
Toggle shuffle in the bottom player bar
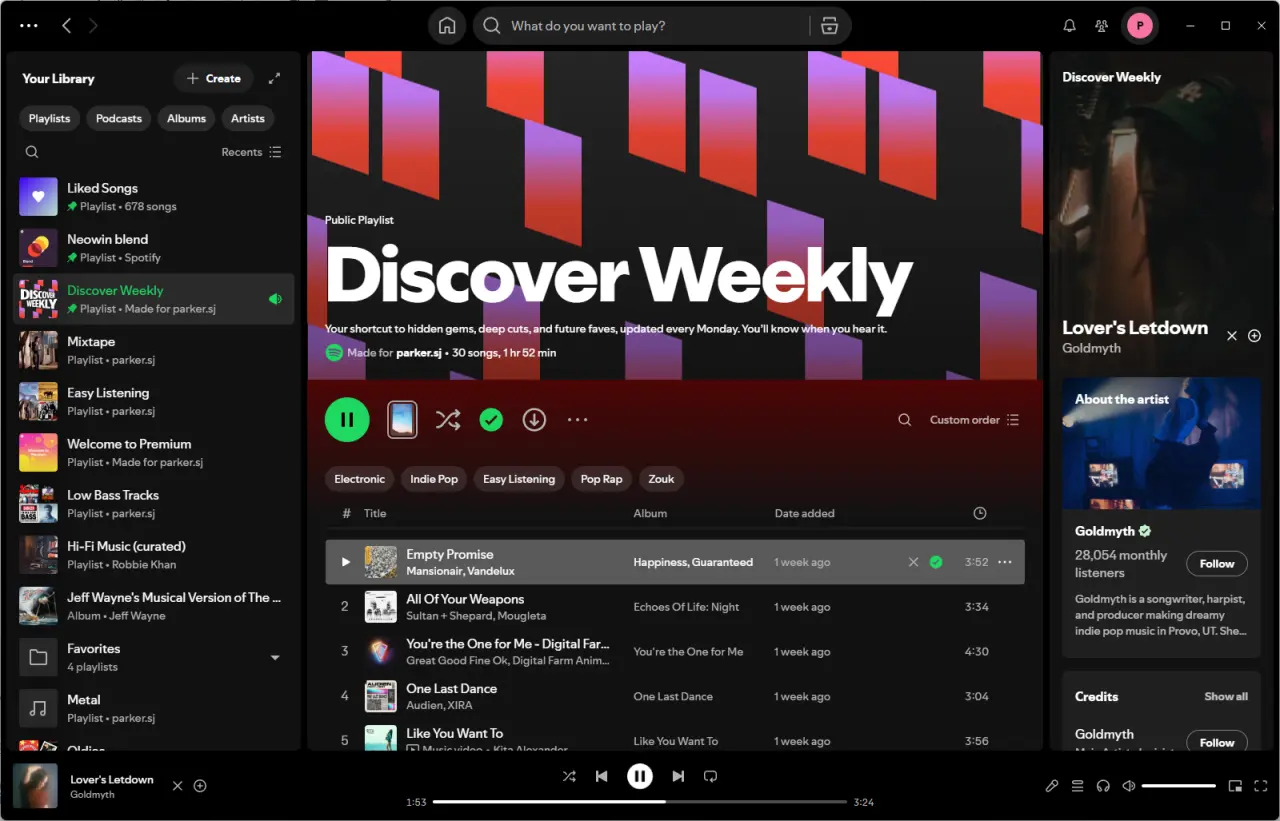click(x=569, y=776)
